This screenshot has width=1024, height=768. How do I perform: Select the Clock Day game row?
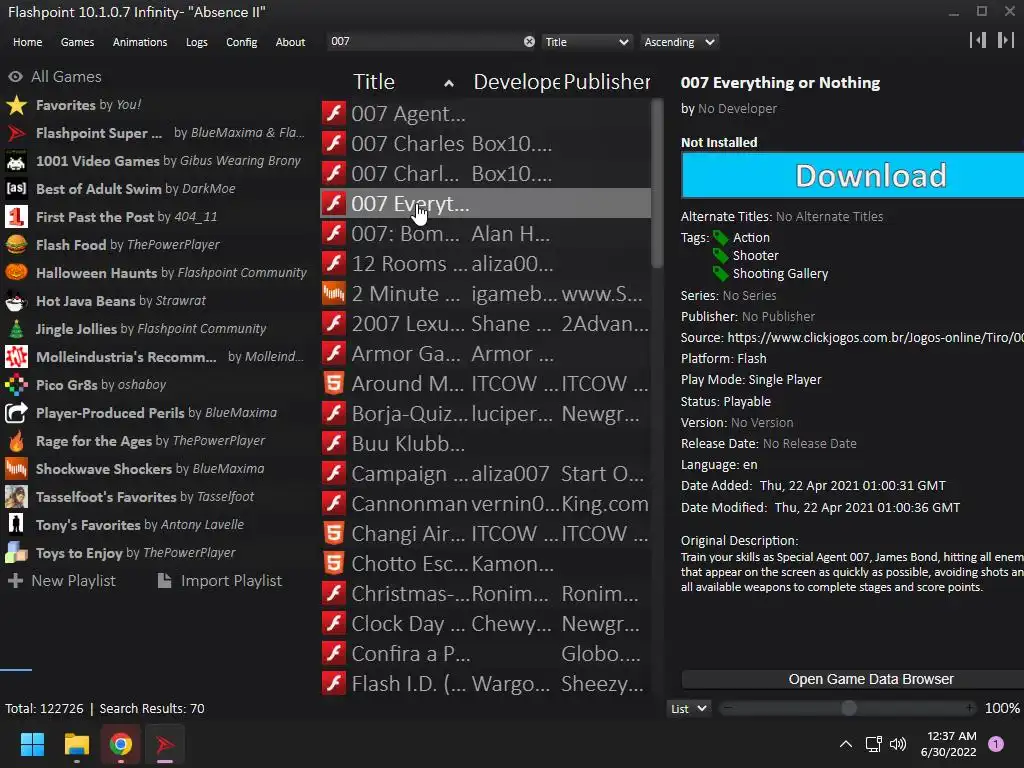click(485, 624)
